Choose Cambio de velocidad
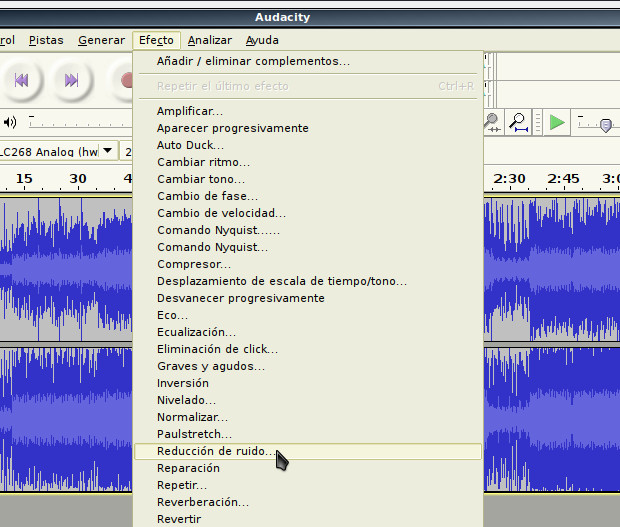Image resolution: width=620 pixels, height=527 pixels. (x=308, y=213)
